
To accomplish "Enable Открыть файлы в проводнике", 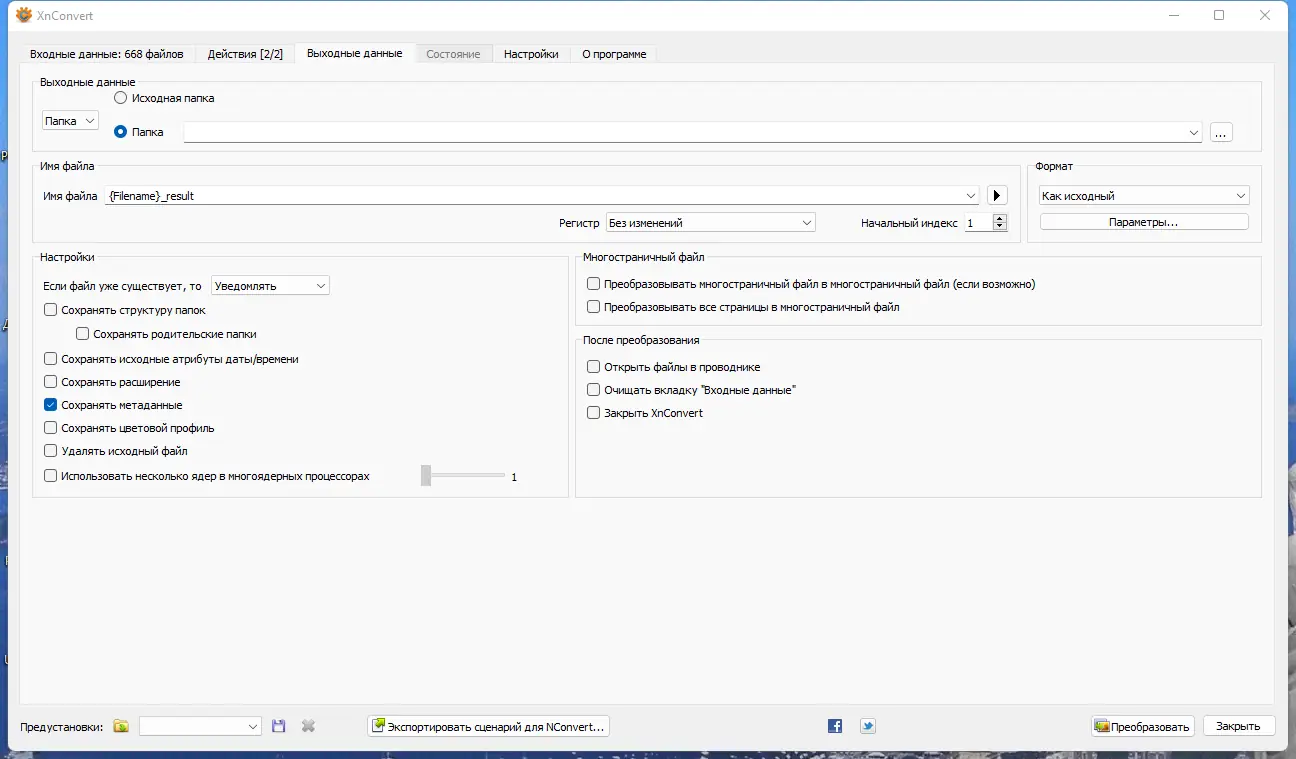I will pyautogui.click(x=594, y=367).
